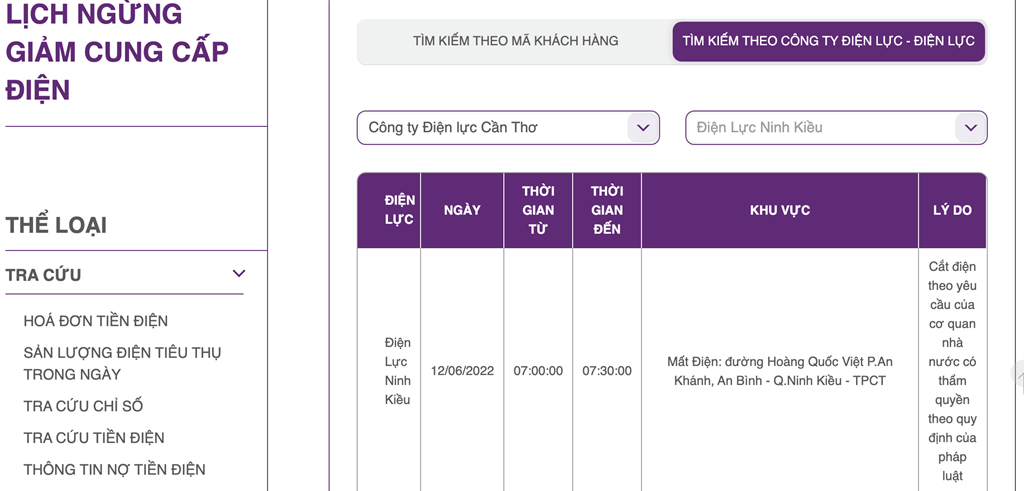Collapse the TRA CỨU section chevron
1024x491 pixels.
pos(239,274)
